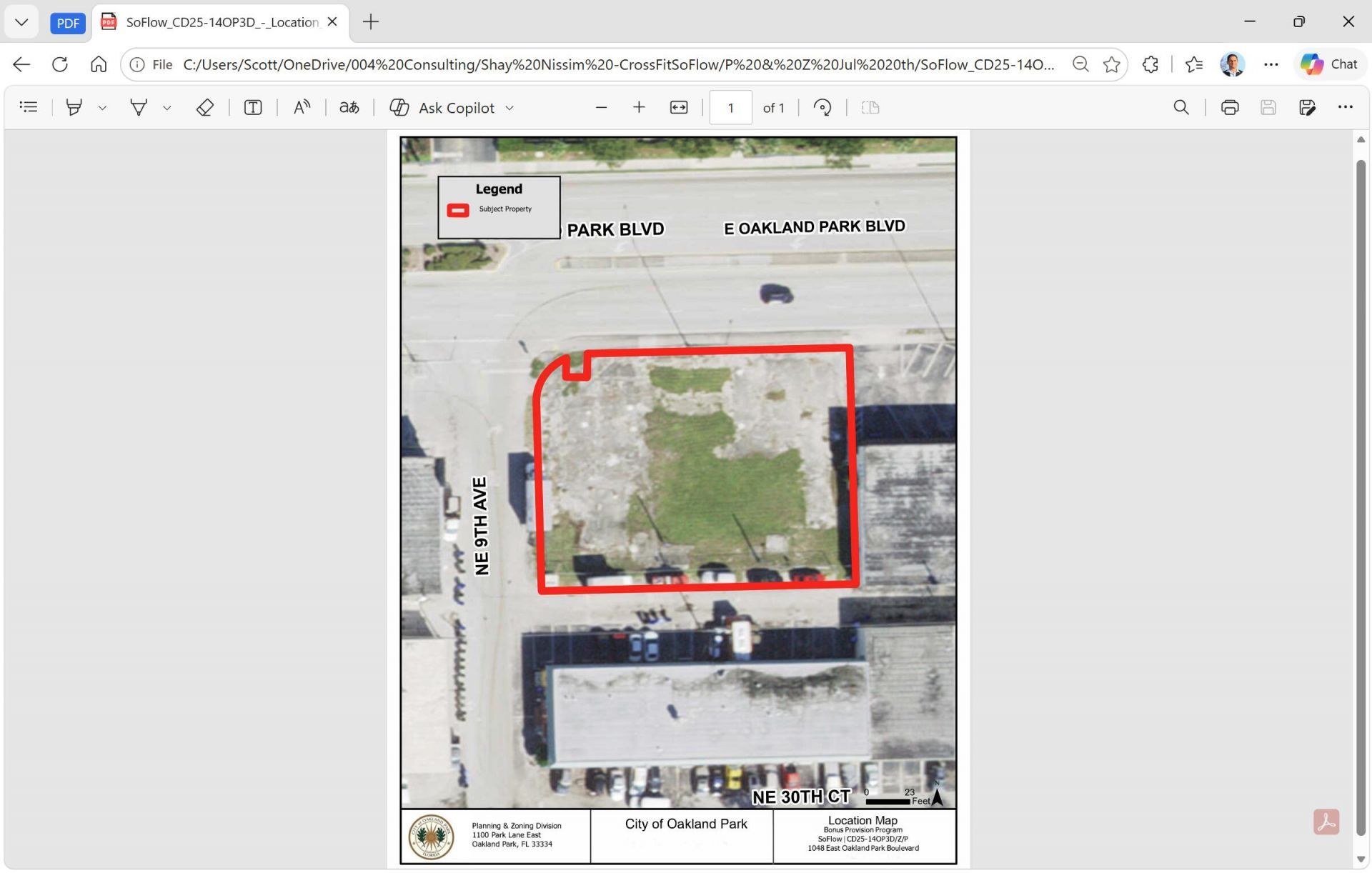Open a new browser tab

point(371,22)
